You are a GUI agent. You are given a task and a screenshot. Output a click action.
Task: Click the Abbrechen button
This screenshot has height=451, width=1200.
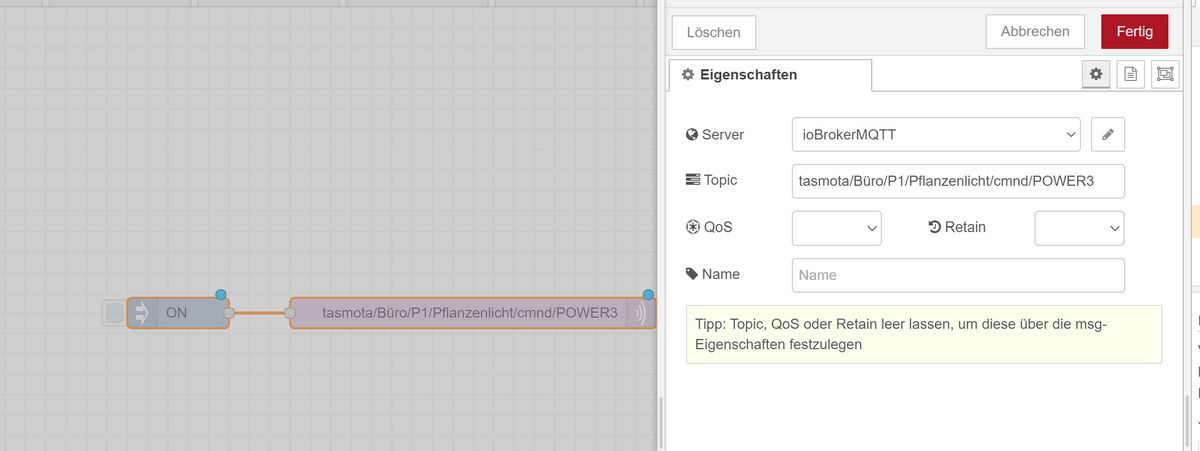(x=1035, y=31)
